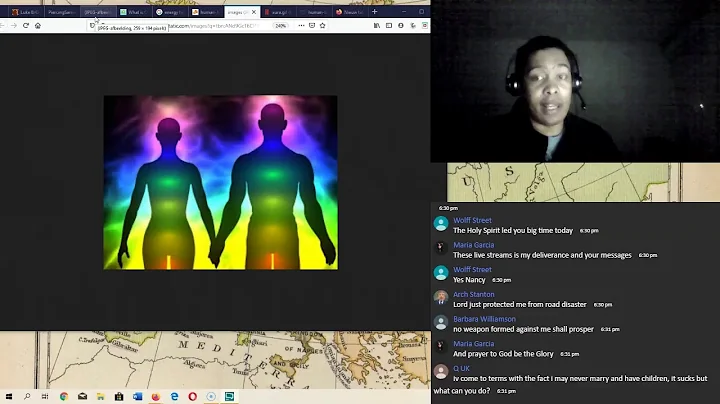Image resolution: width=720 pixels, height=404 pixels.
Task: Open the round disc app in the taskbar
Action: click(211, 396)
